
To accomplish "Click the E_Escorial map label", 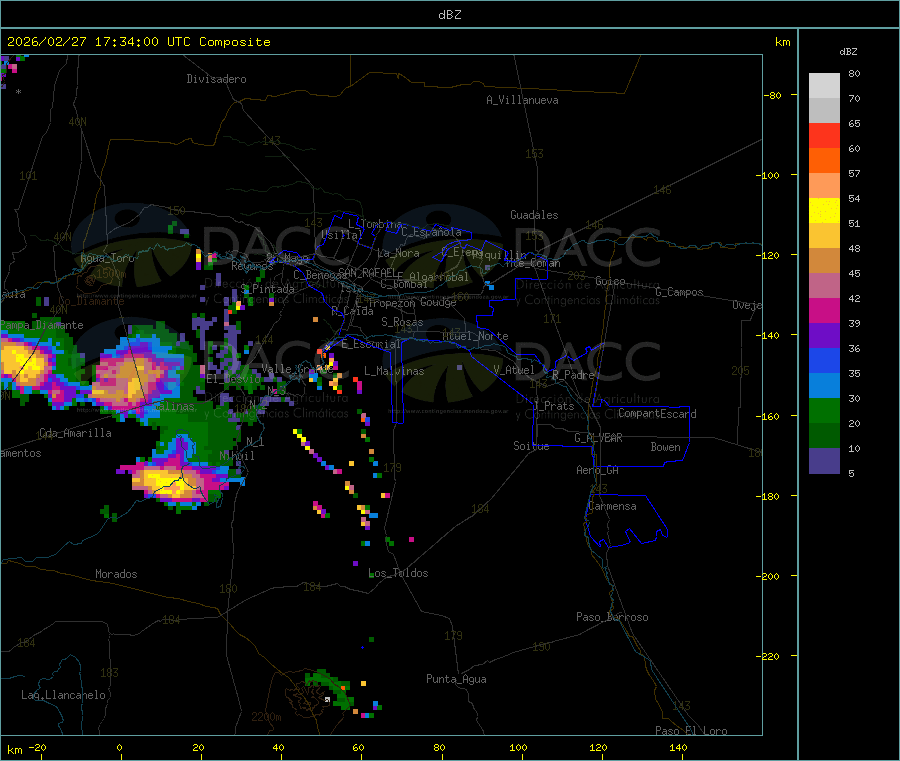I will pos(371,344).
